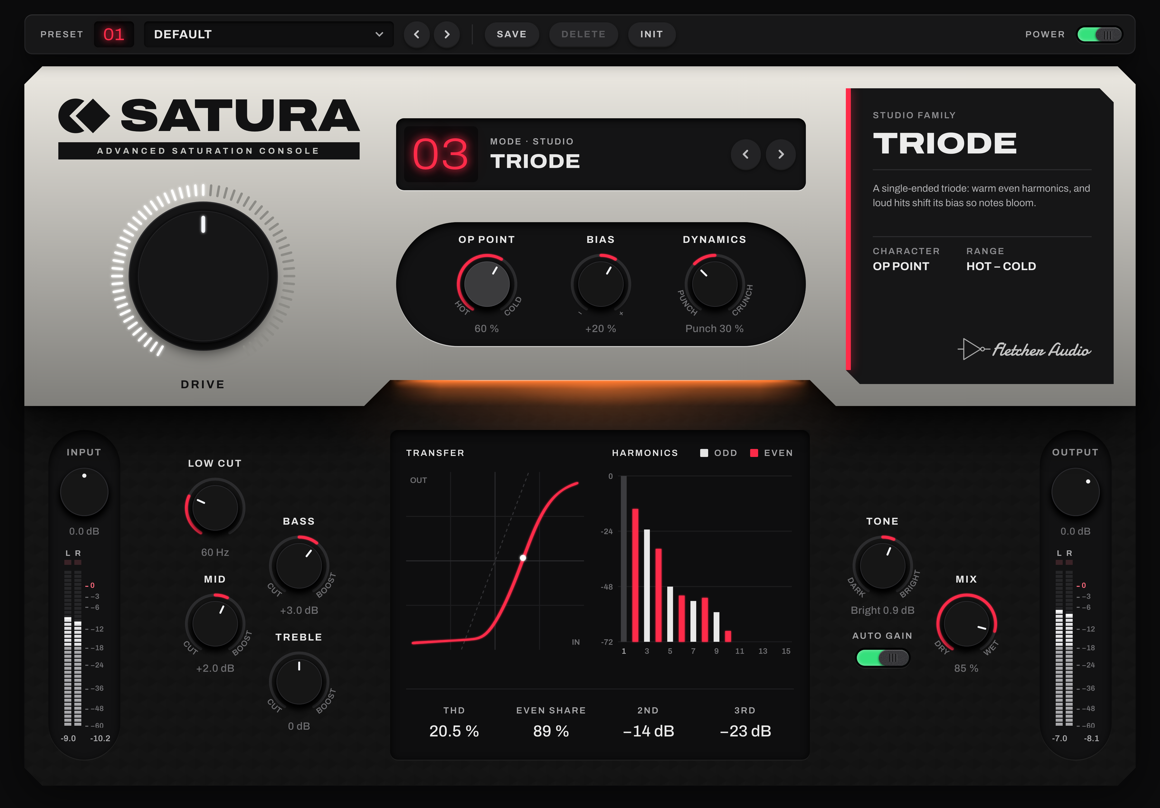
Task: Click the EVEN harmonics legend swatch
Action: pyautogui.click(x=754, y=453)
